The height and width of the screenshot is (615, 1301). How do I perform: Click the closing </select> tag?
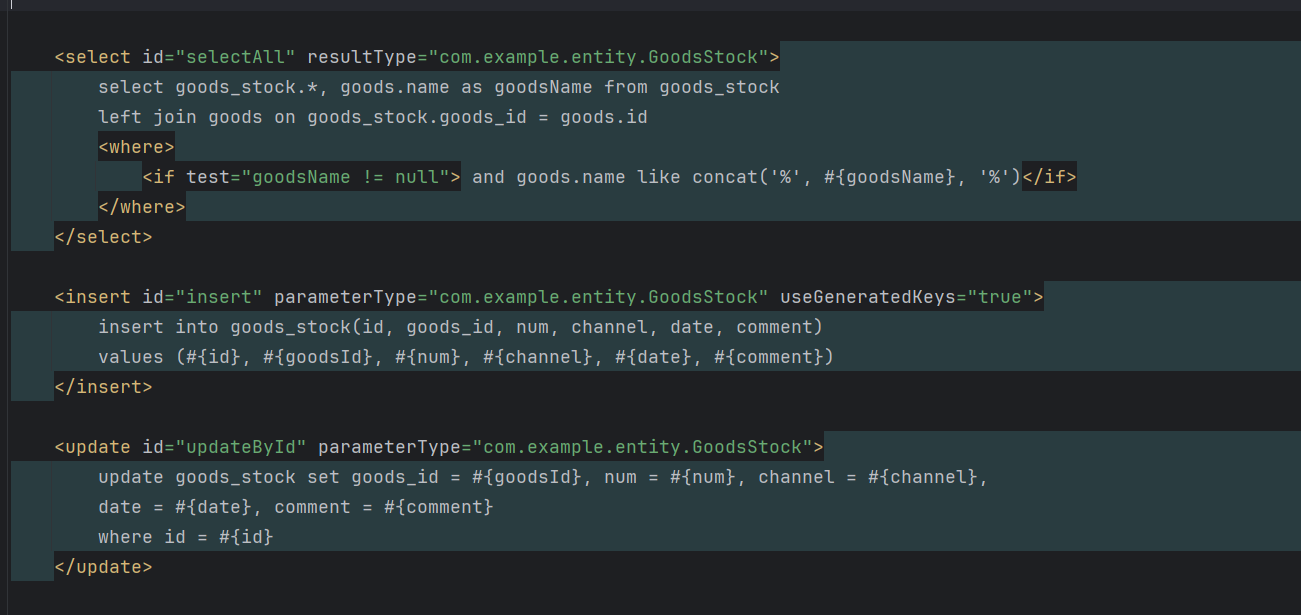(103, 237)
